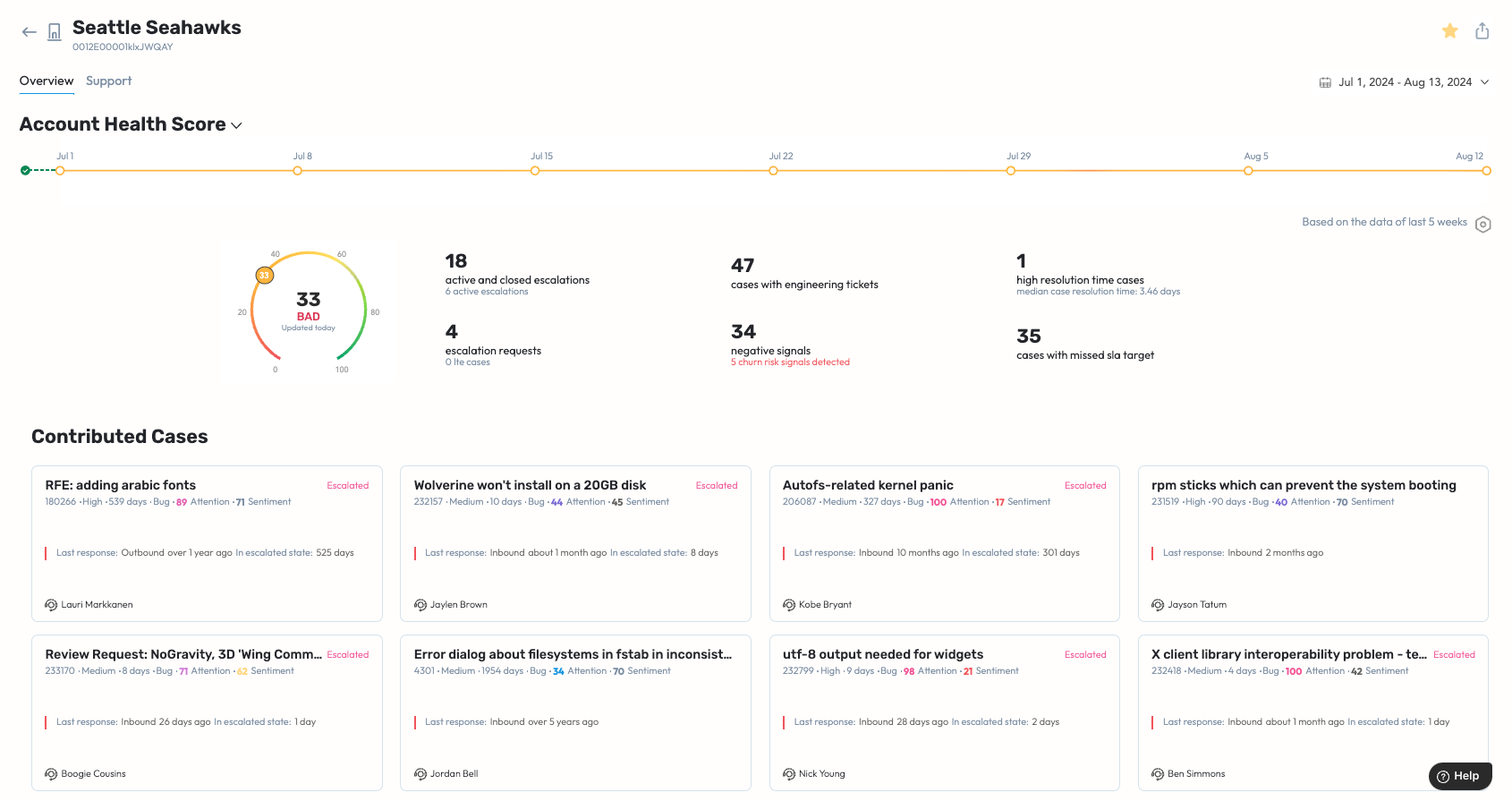Open the 47 cases with engineering tickets metric
This screenshot has width=1512, height=801.
point(804,274)
